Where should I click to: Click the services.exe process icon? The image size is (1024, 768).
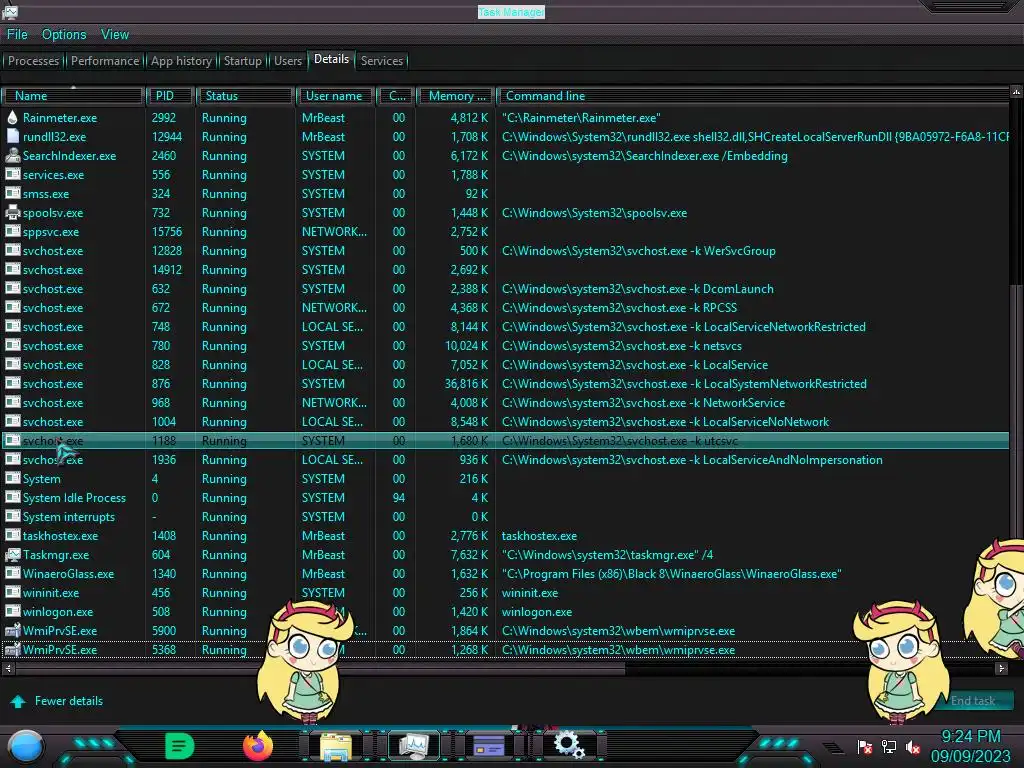pyautogui.click(x=12, y=174)
